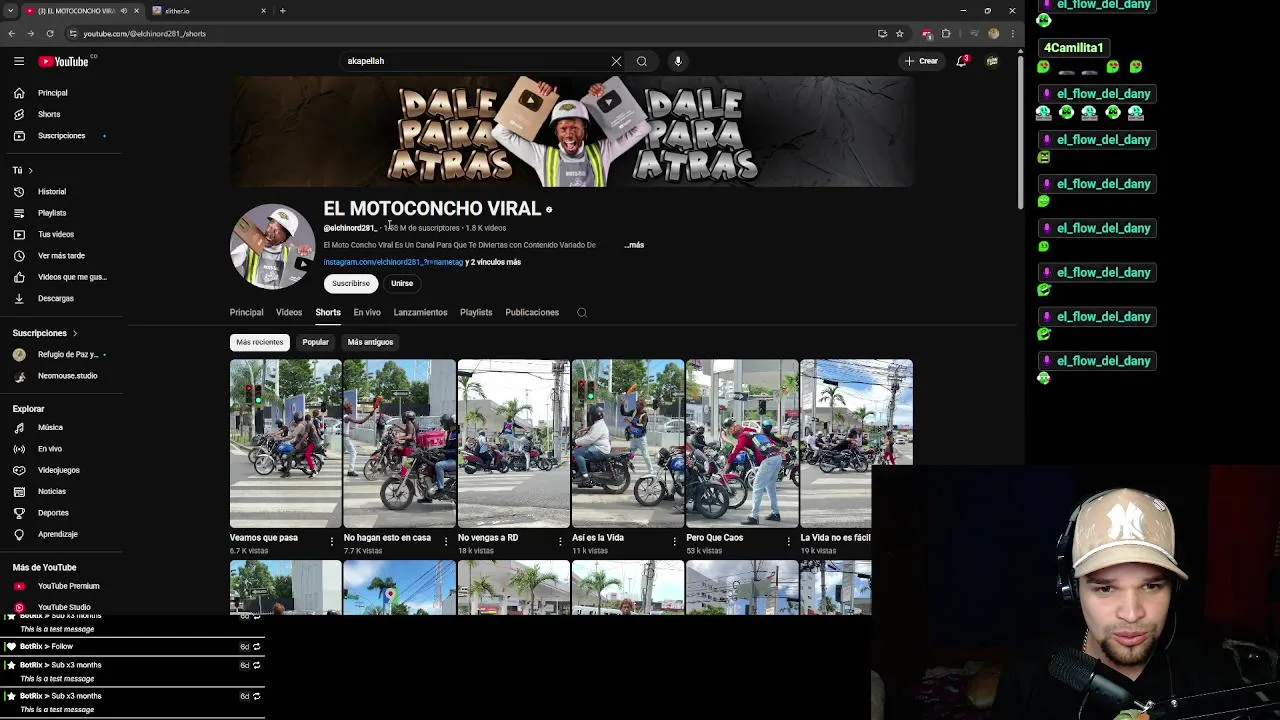Screen dimensions: 1280x720
Task: Open Playlists in the left sidebar
Action: coord(52,213)
